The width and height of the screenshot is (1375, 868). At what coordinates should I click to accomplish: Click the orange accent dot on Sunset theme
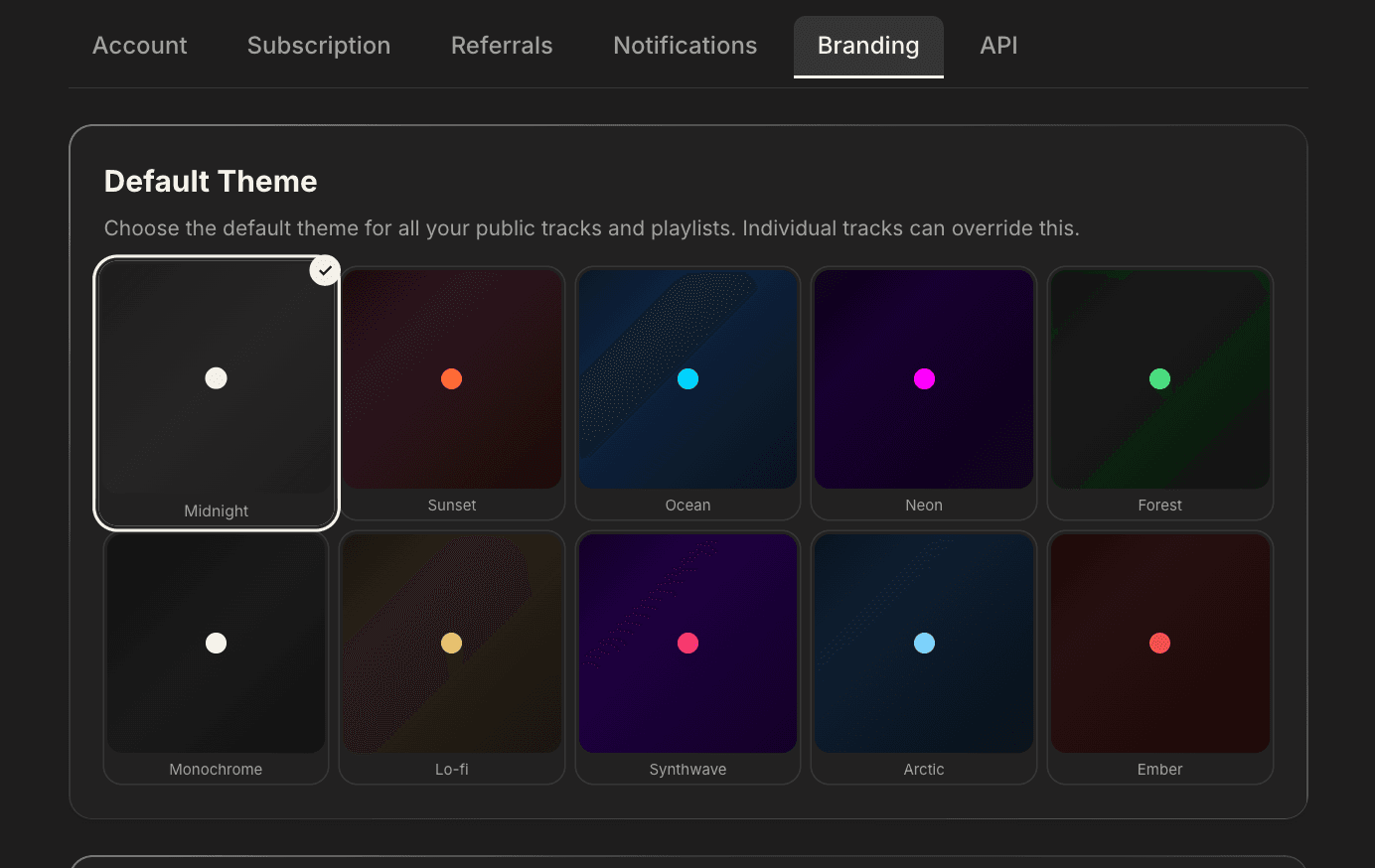(452, 378)
